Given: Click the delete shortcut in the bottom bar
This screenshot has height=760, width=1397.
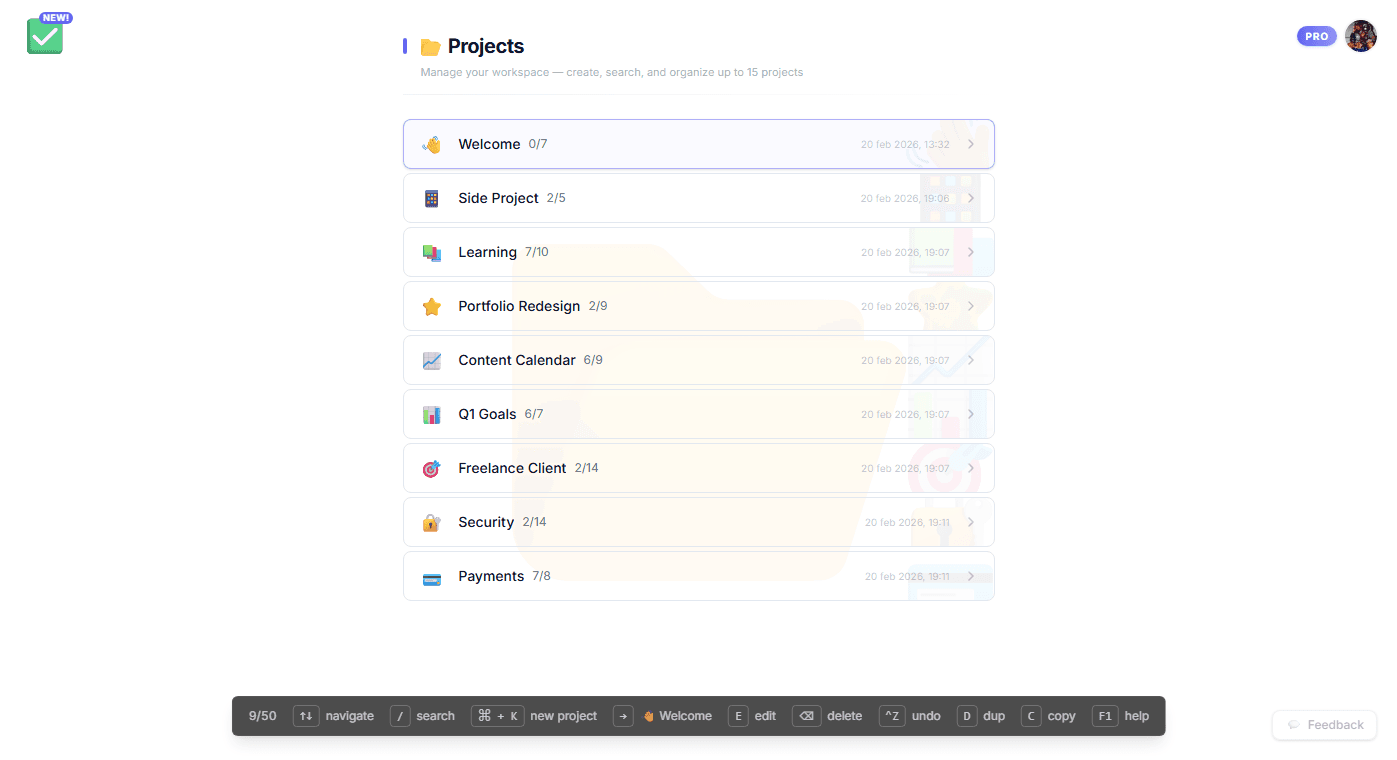Looking at the screenshot, I should [827, 716].
